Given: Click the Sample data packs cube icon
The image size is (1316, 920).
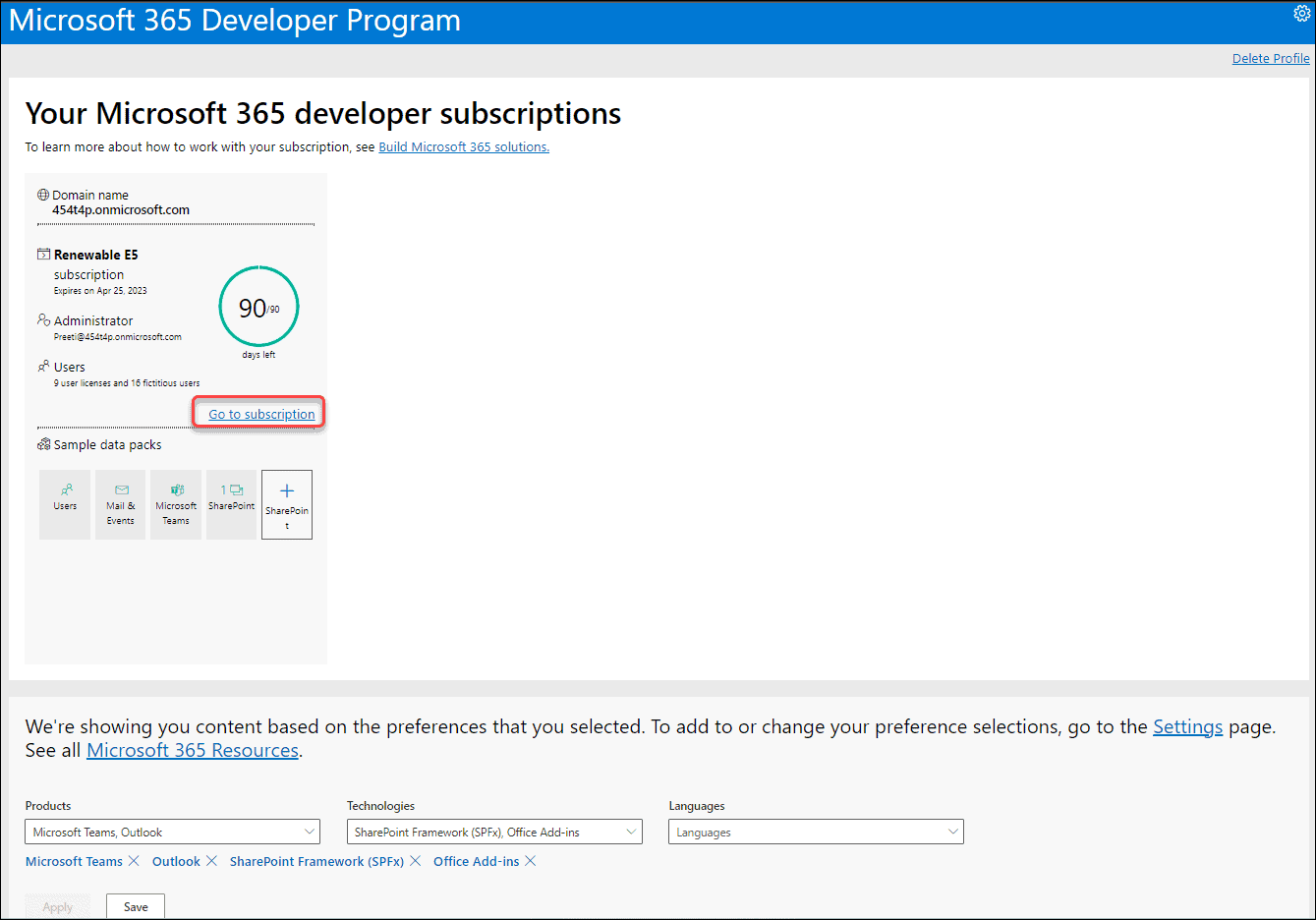Looking at the screenshot, I should coord(43,444).
